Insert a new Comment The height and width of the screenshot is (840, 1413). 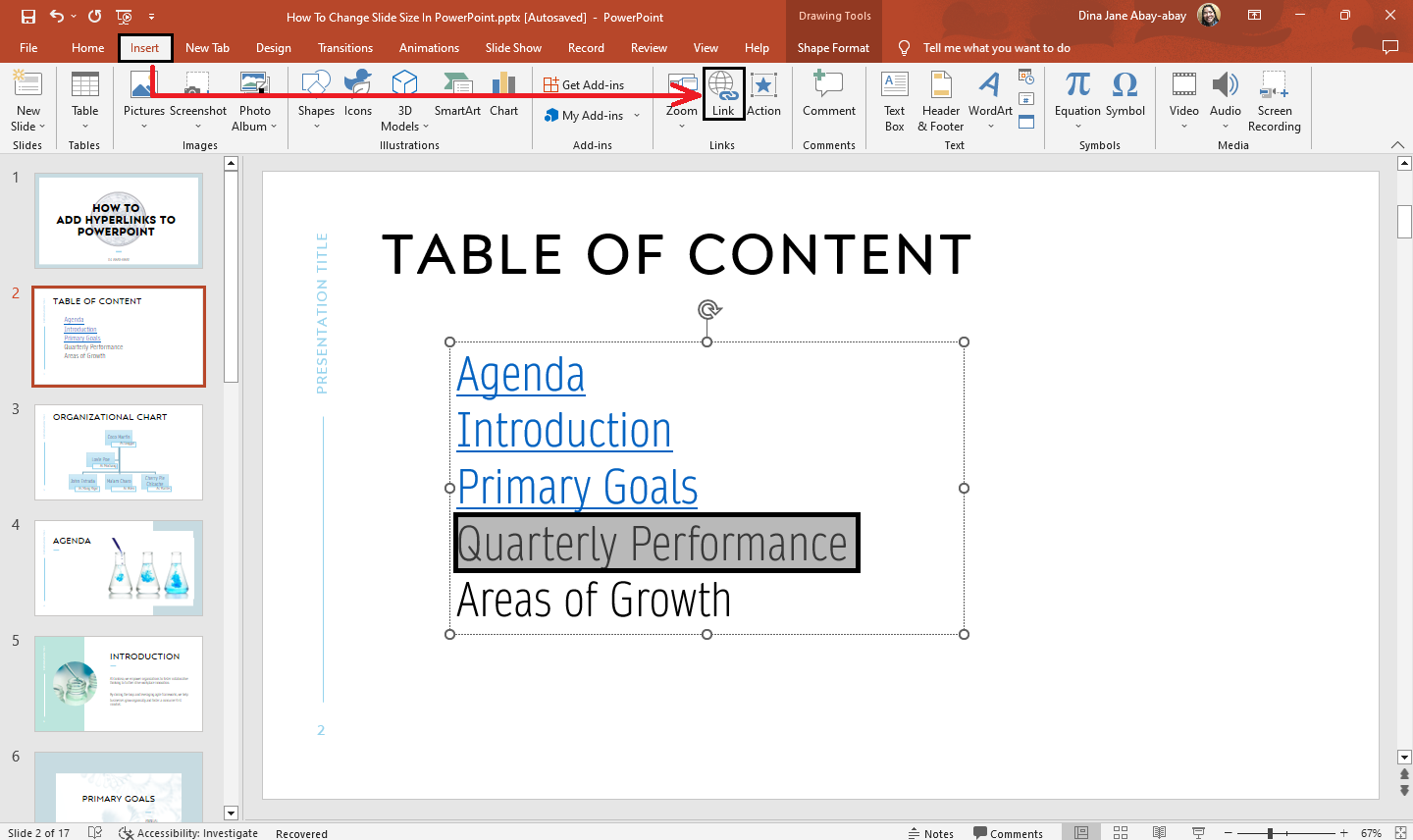click(x=829, y=95)
